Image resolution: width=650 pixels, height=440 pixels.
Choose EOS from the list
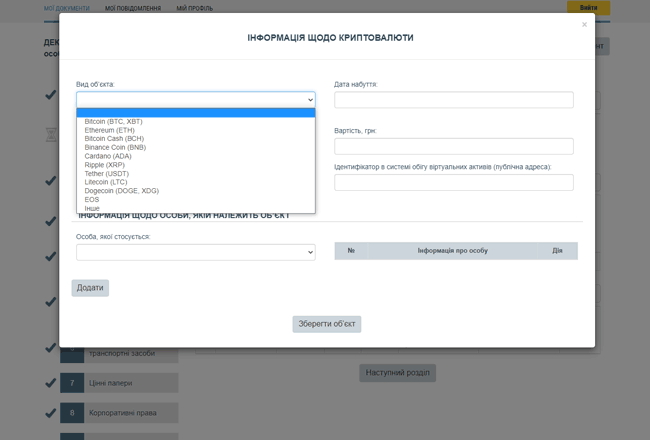92,200
